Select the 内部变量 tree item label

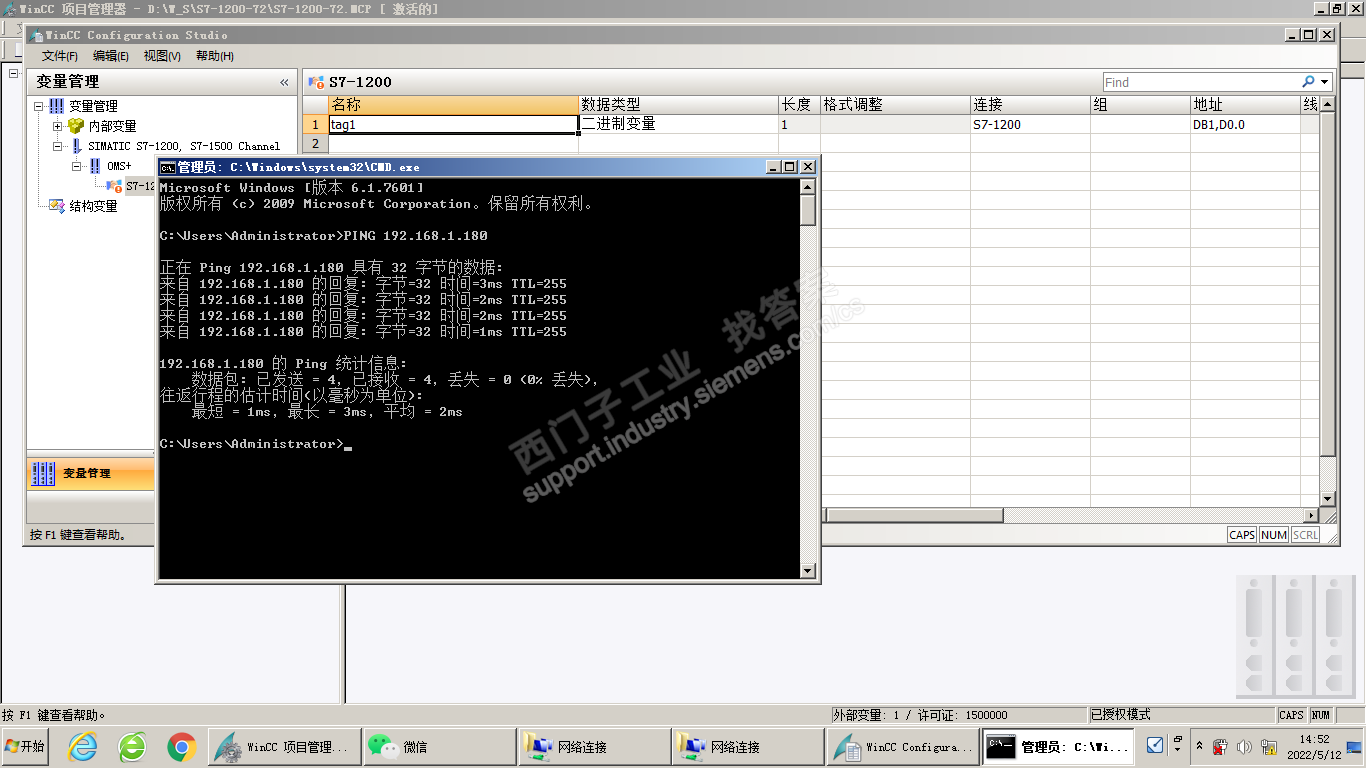112,126
